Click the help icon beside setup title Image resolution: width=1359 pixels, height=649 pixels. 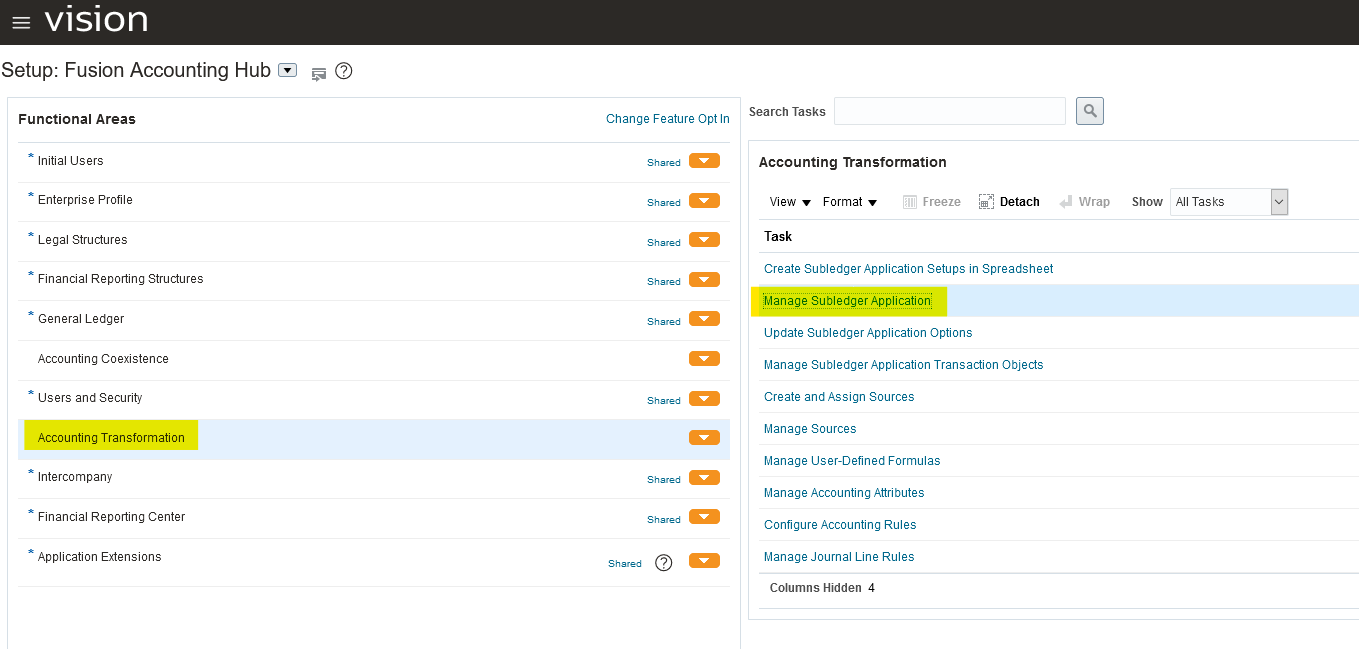344,71
